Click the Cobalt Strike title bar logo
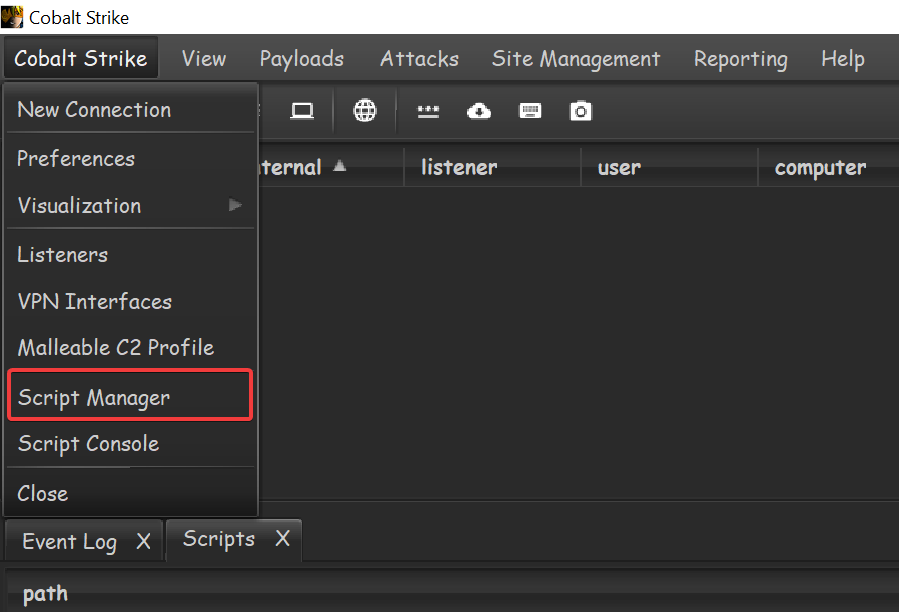The image size is (899, 612). (x=12, y=17)
